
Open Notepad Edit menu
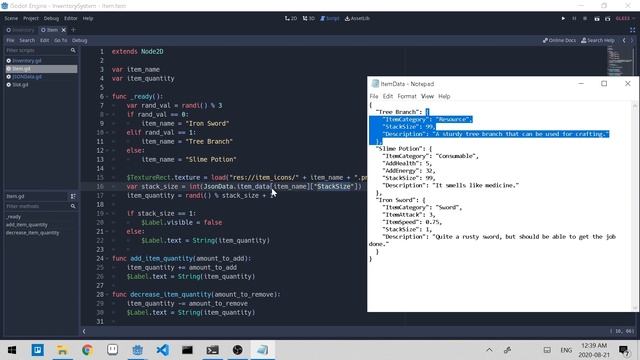tap(388, 96)
